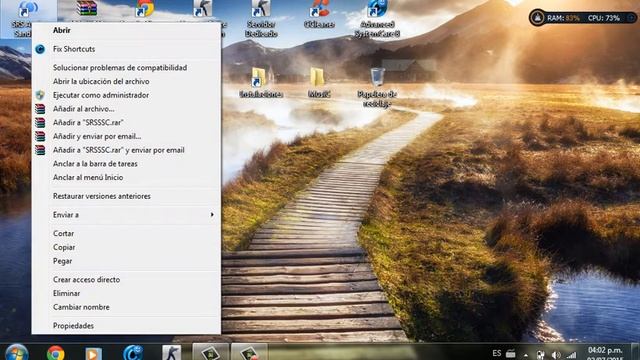
Task: Select the Servidor Dedicado desktop shortcut
Action: pyautogui.click(x=261, y=19)
